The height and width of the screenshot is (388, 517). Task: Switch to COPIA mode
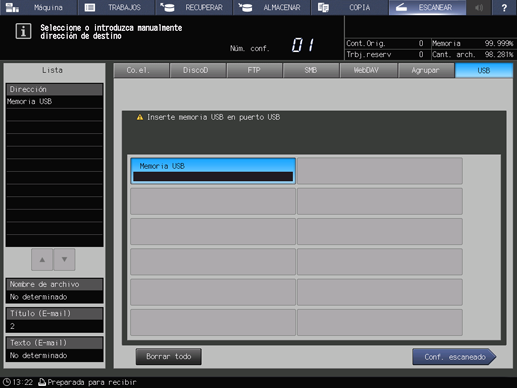[349, 7]
